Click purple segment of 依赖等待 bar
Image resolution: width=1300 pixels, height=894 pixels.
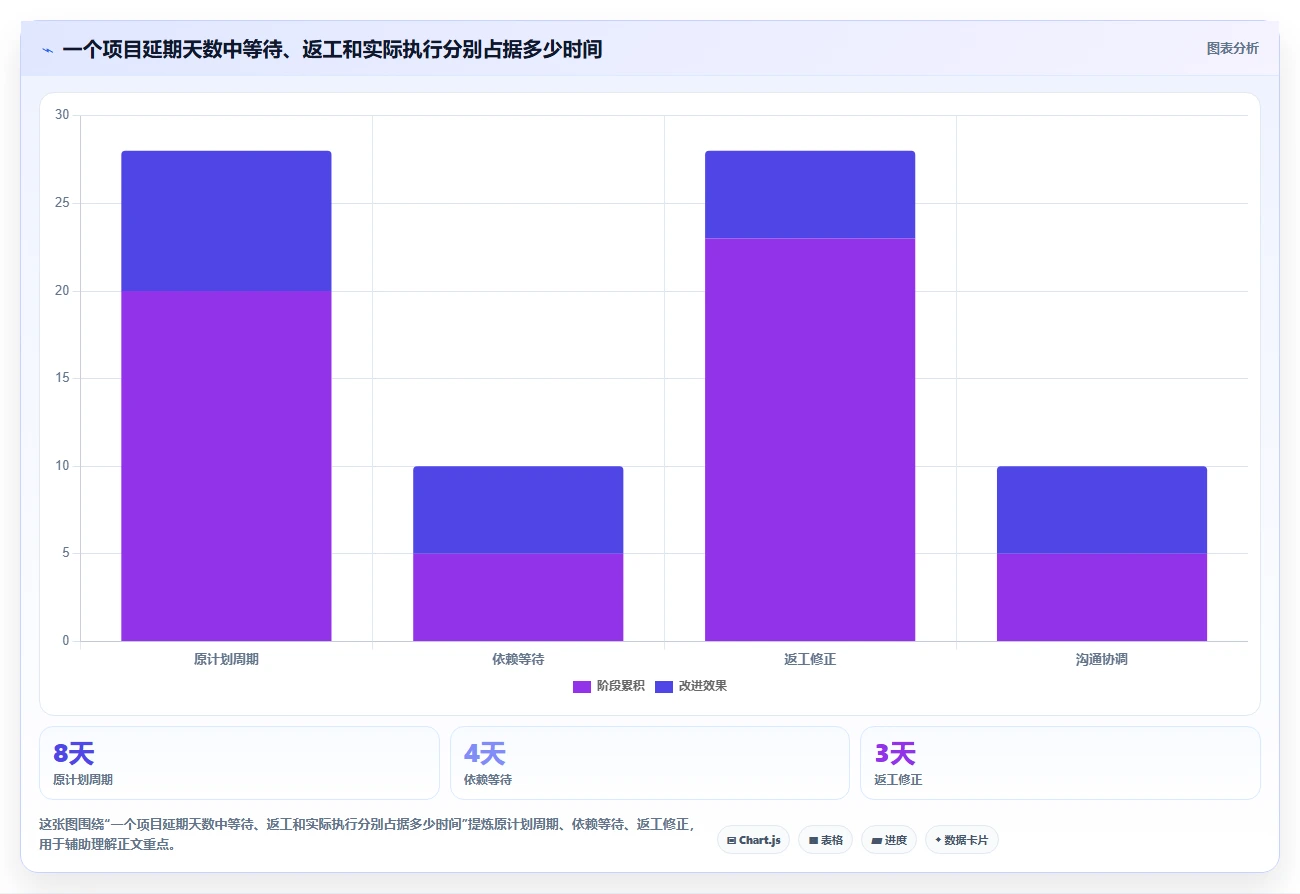point(518,597)
